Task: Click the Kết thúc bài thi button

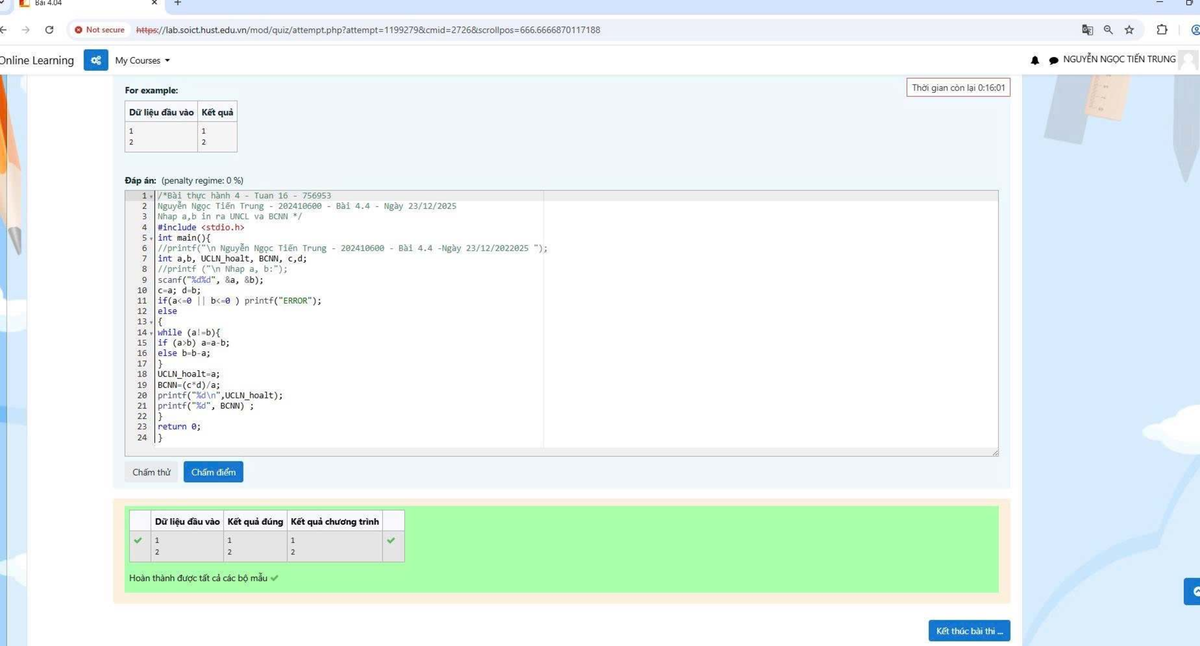Action: tap(968, 631)
